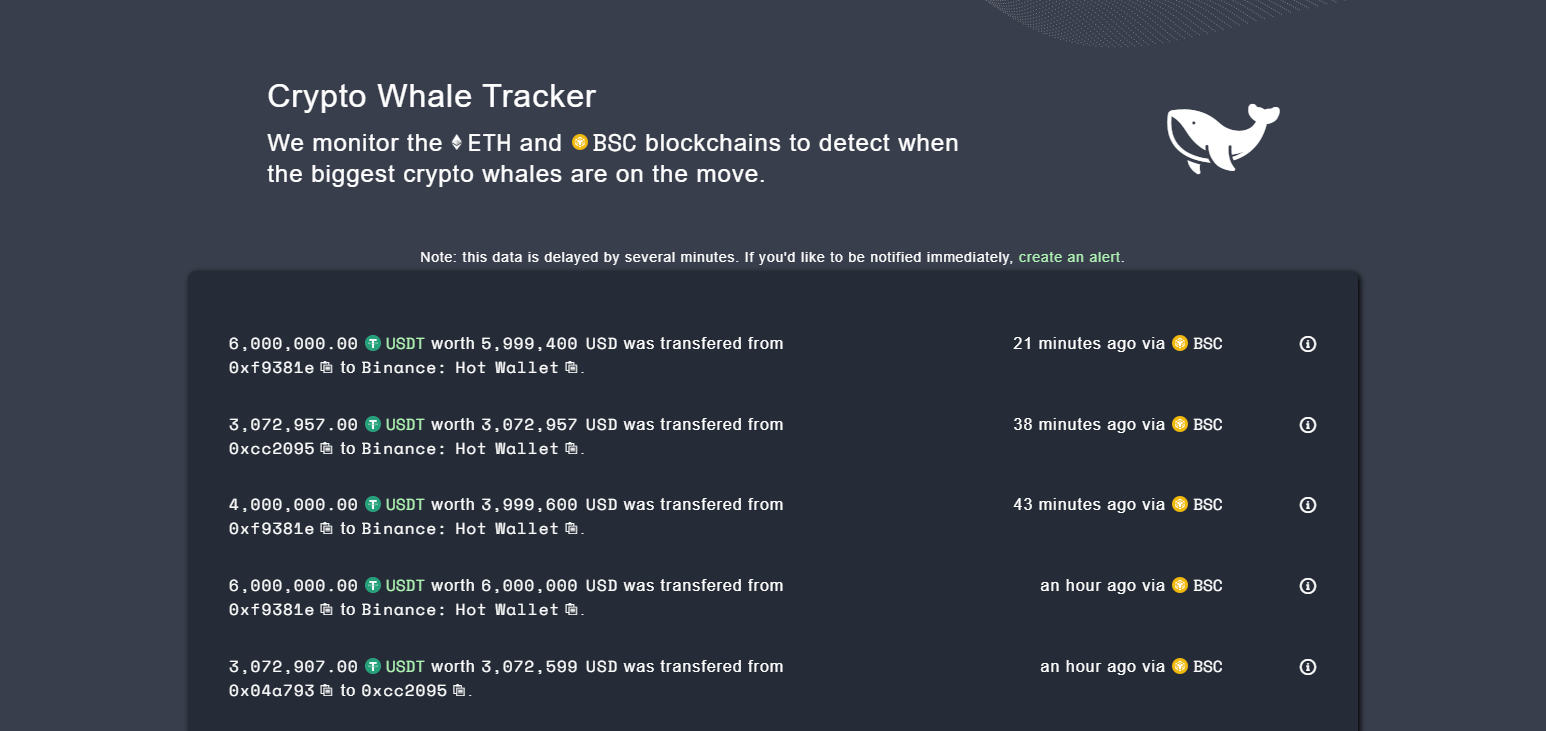Copy the 0x04a793 sender address
This screenshot has width=1546, height=731.
tap(326, 691)
